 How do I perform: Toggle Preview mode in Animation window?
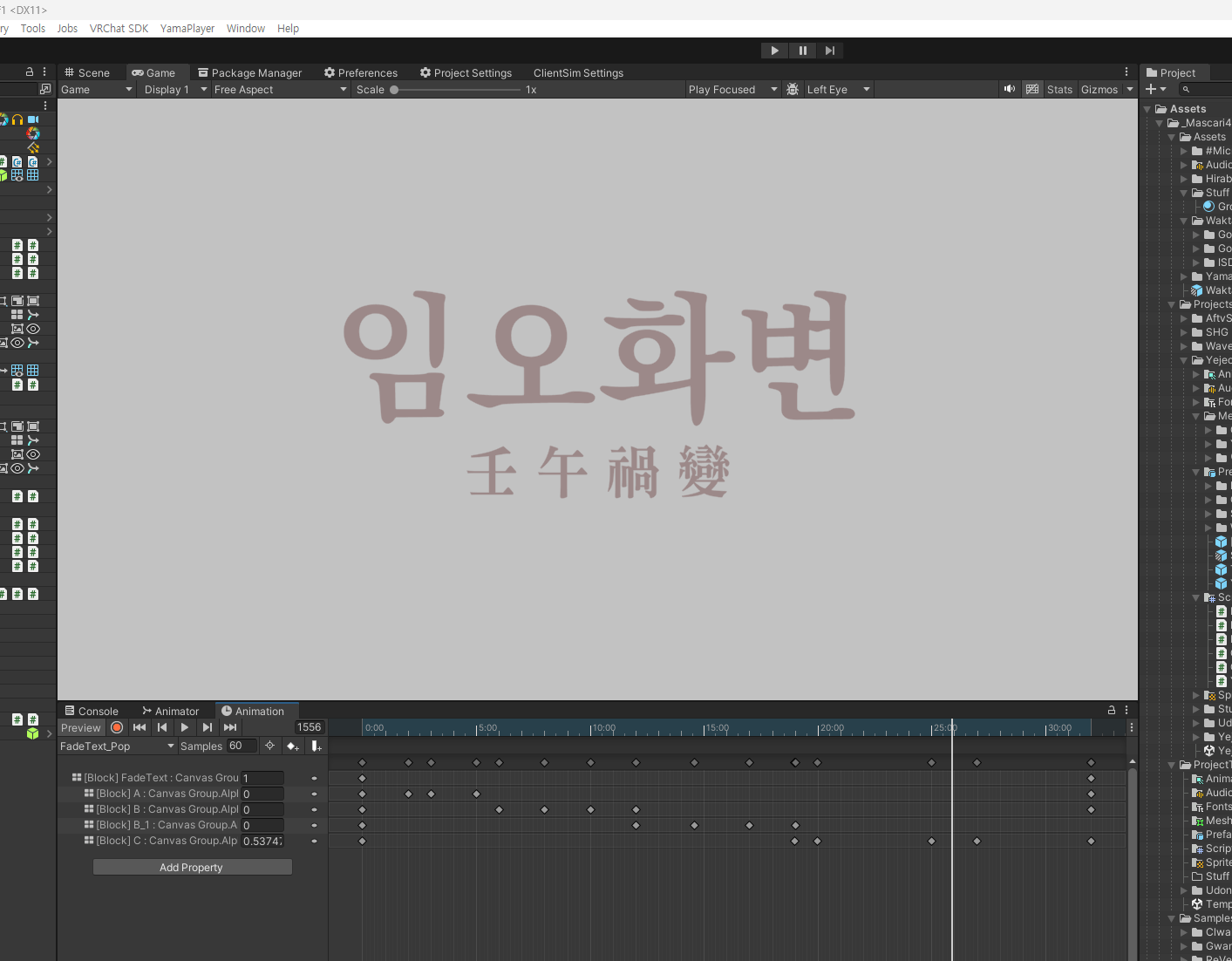coord(81,727)
